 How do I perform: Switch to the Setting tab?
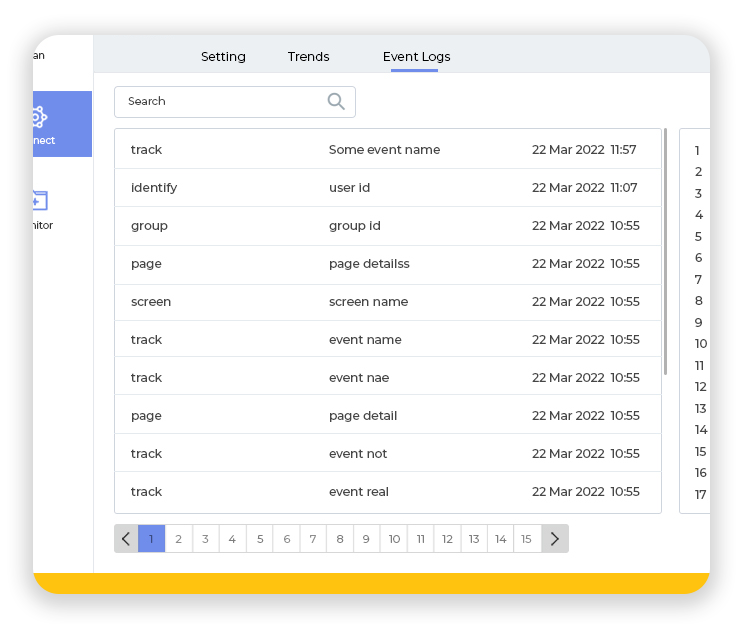tap(223, 57)
